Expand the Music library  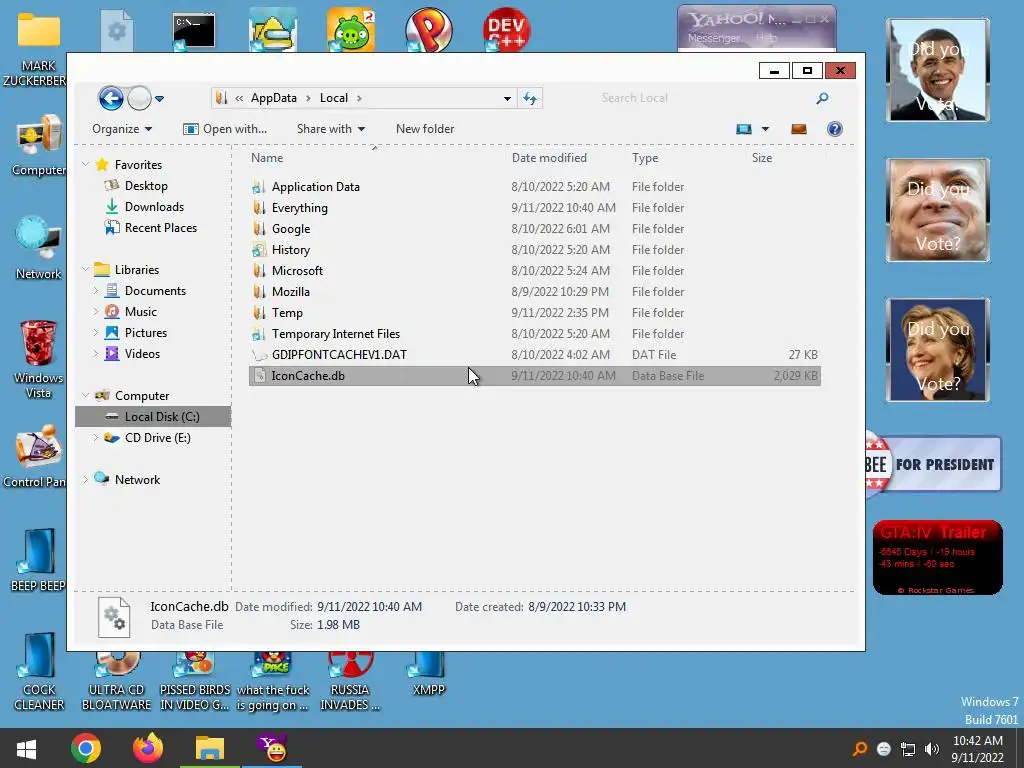pyautogui.click(x=95, y=312)
